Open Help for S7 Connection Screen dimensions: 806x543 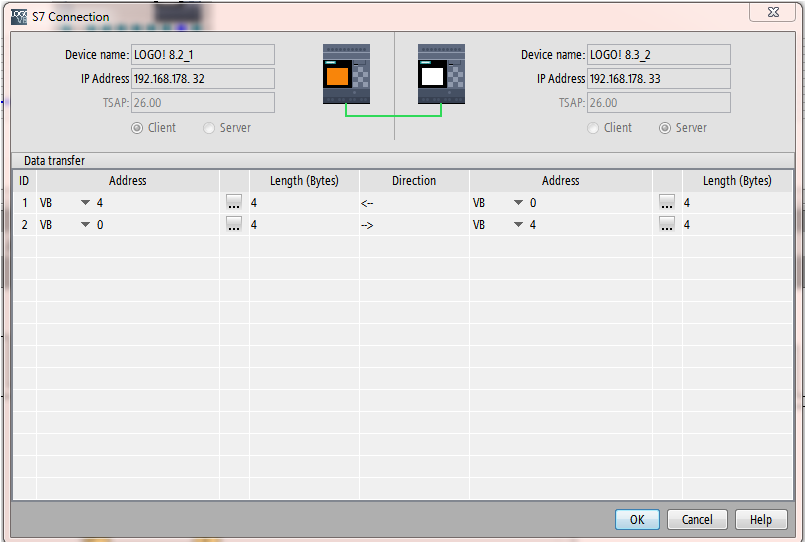[761, 519]
